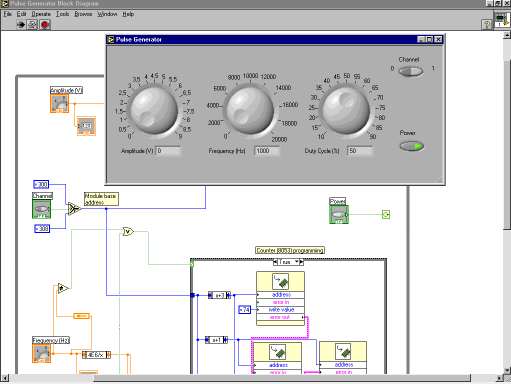
Task: Open the Tools menu
Action: coord(62,14)
